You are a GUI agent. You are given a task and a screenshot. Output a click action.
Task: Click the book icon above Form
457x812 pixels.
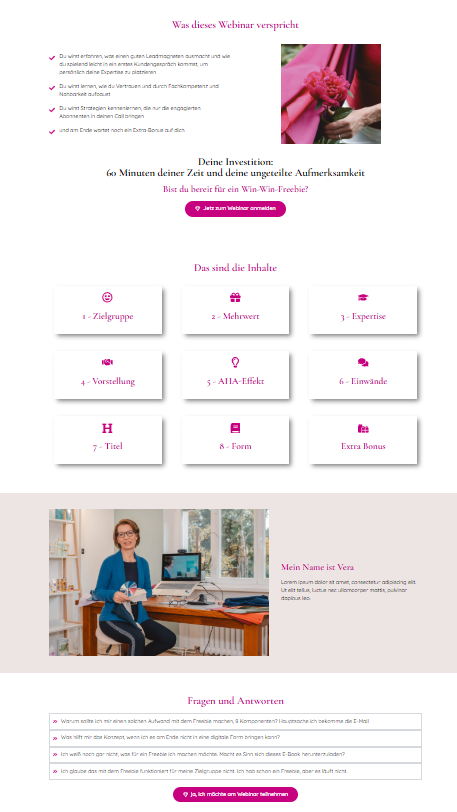(235, 428)
